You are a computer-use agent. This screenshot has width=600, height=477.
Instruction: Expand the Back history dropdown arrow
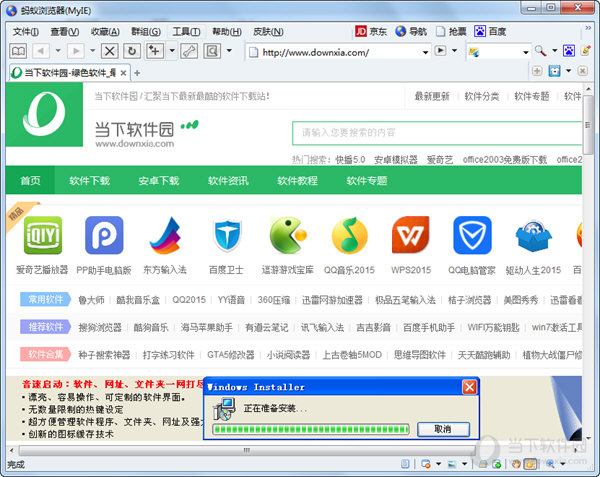click(58, 50)
